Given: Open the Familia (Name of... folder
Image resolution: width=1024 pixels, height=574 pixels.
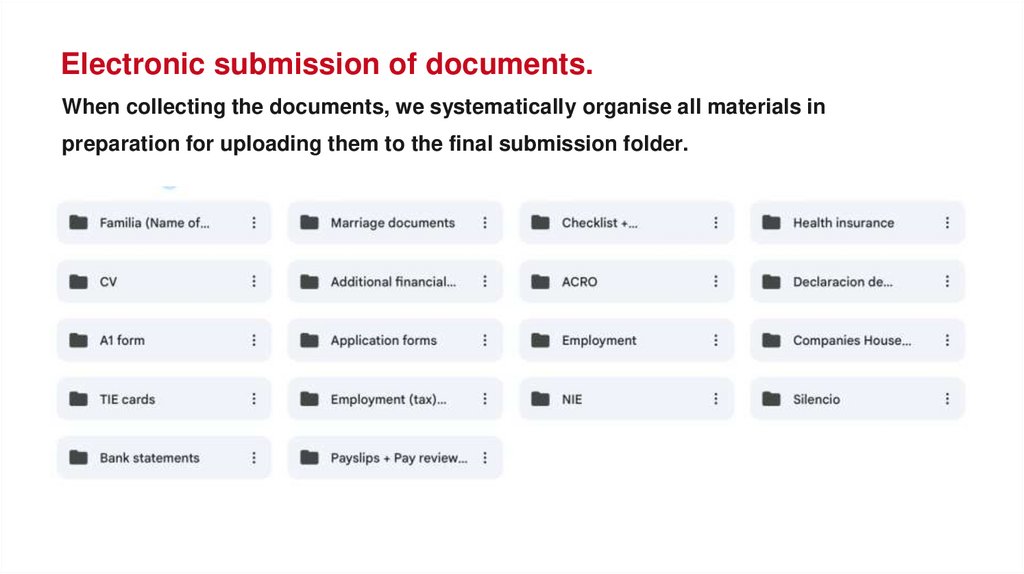Looking at the screenshot, I should (154, 223).
